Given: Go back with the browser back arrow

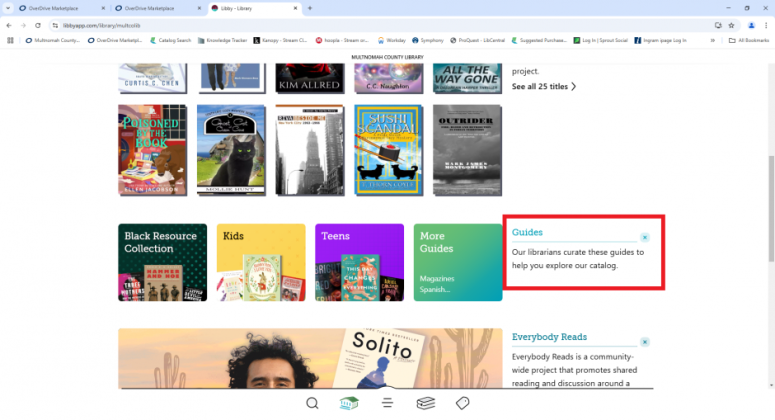Looking at the screenshot, I should 9,25.
